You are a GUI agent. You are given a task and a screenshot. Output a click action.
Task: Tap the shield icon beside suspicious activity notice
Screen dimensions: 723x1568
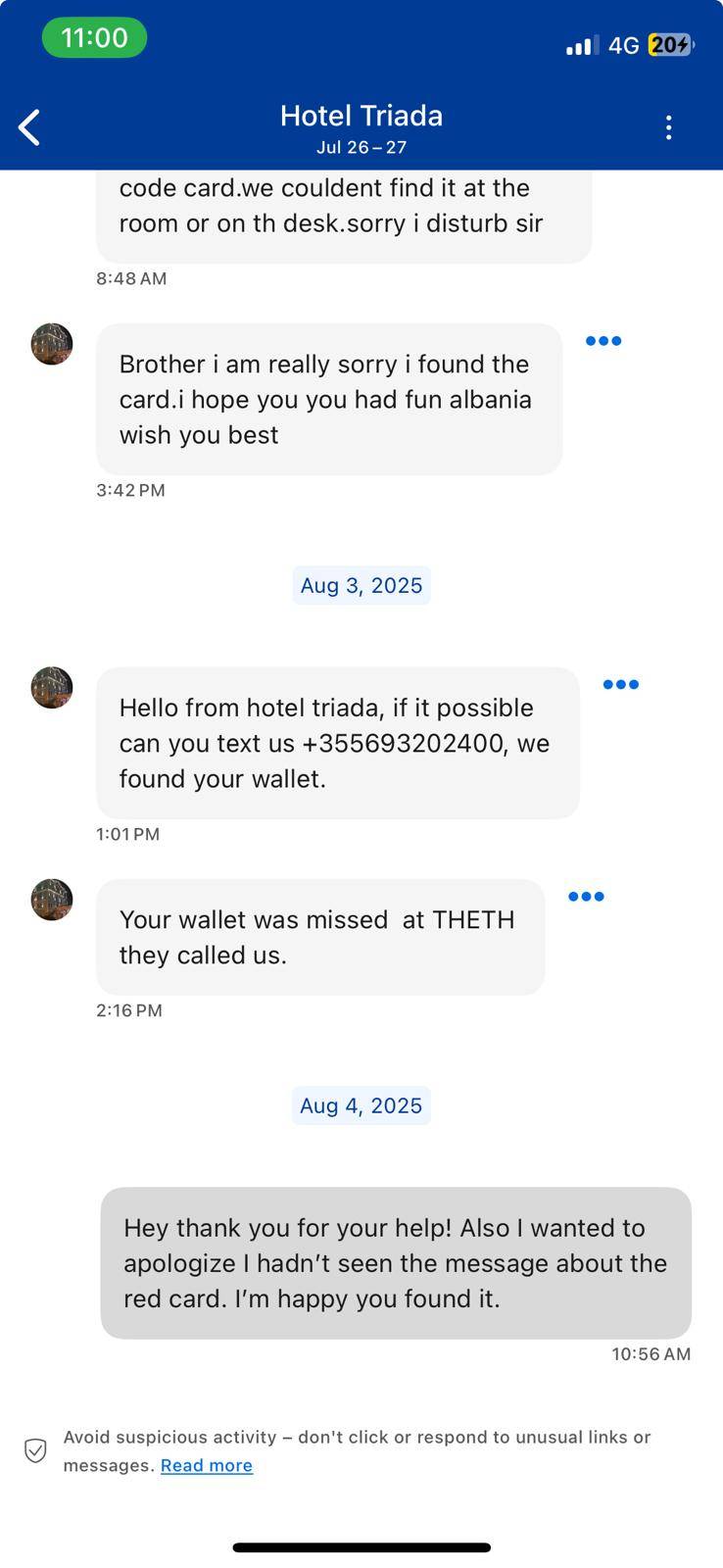click(x=35, y=1450)
